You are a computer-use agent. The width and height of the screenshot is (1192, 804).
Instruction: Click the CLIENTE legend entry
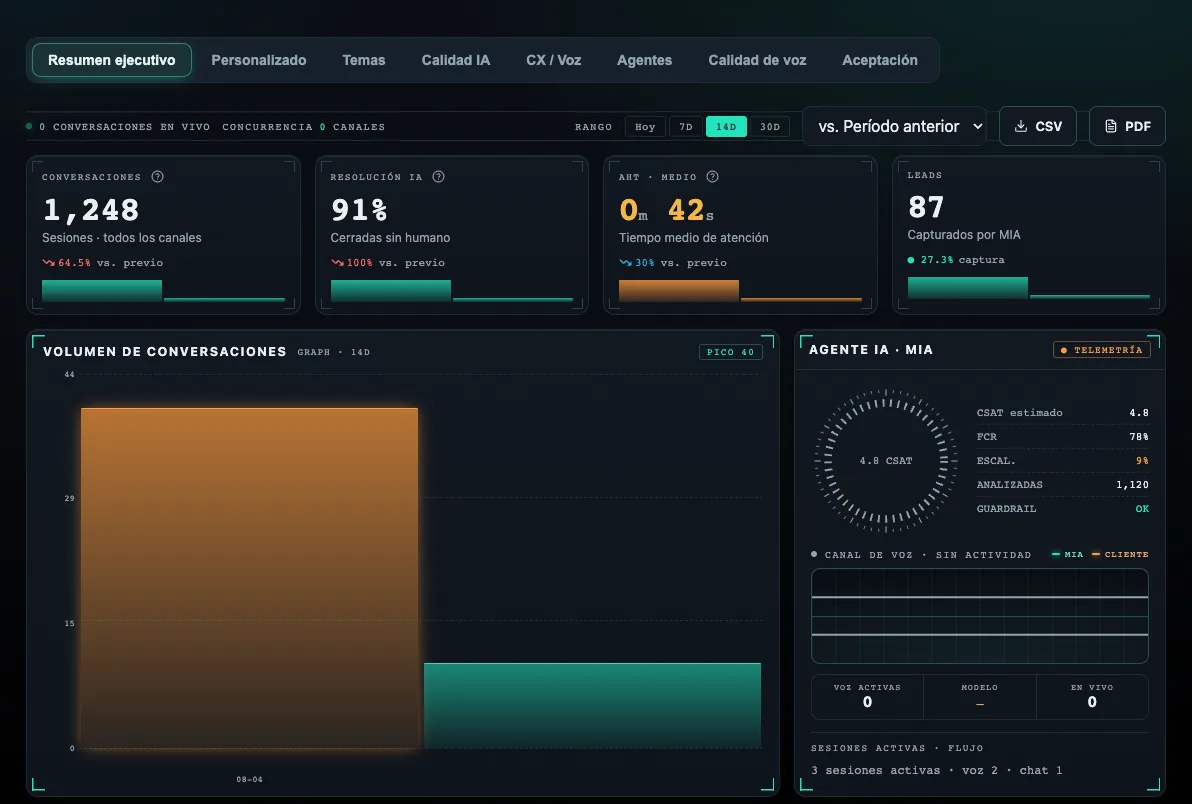(x=1120, y=555)
